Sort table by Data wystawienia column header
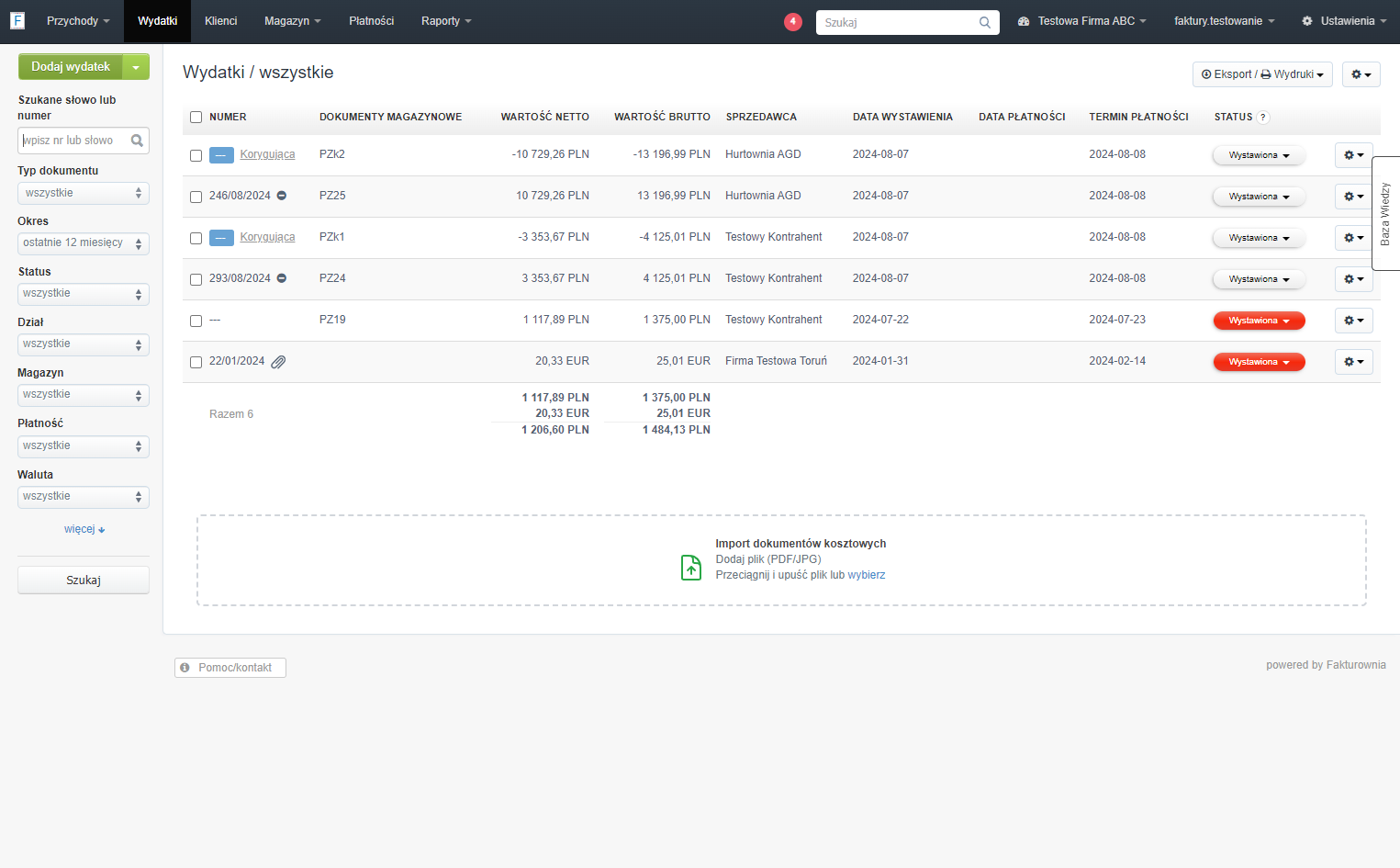The width and height of the screenshot is (1400, 868). (x=902, y=117)
